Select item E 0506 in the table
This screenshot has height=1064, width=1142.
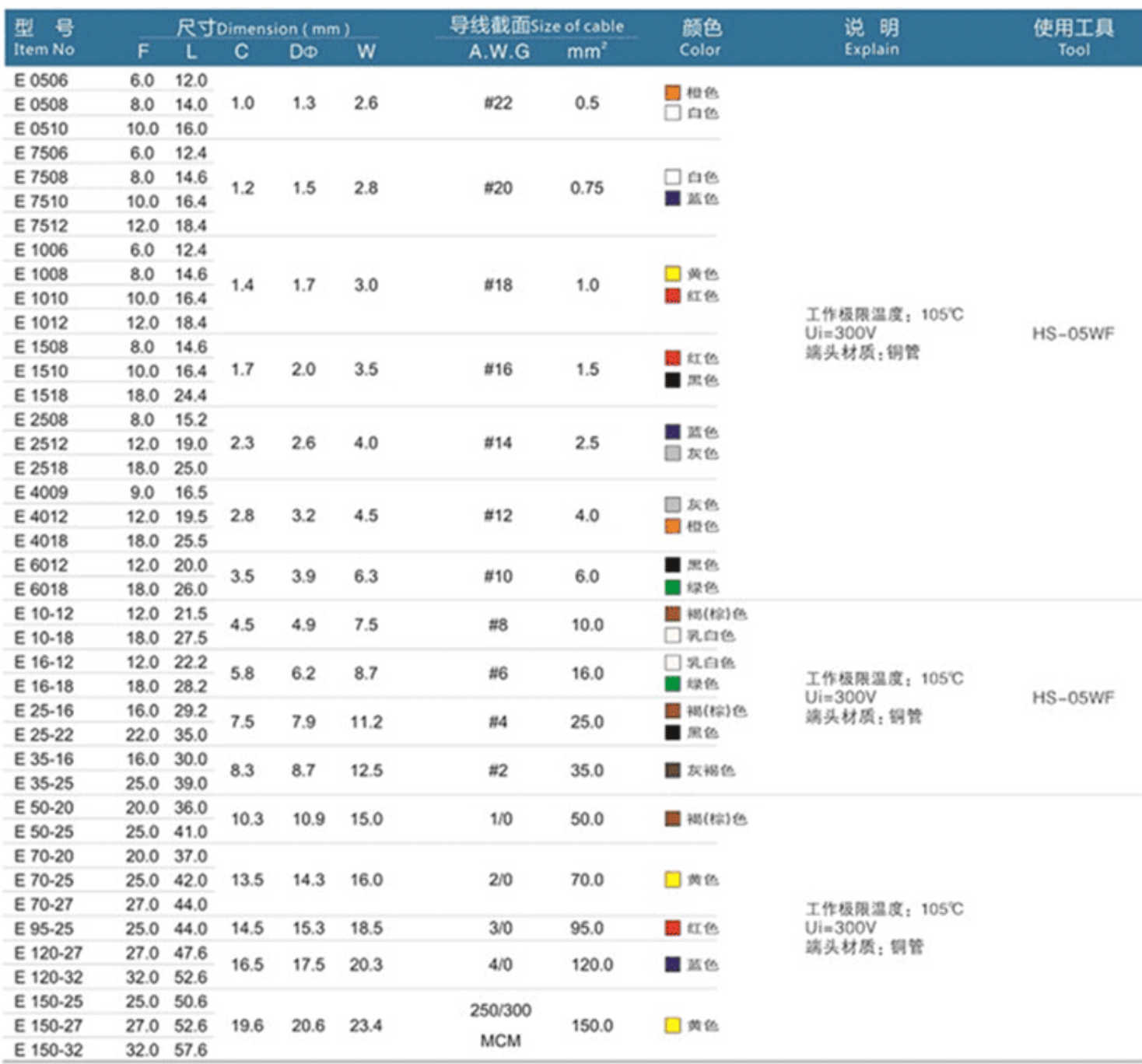point(41,80)
